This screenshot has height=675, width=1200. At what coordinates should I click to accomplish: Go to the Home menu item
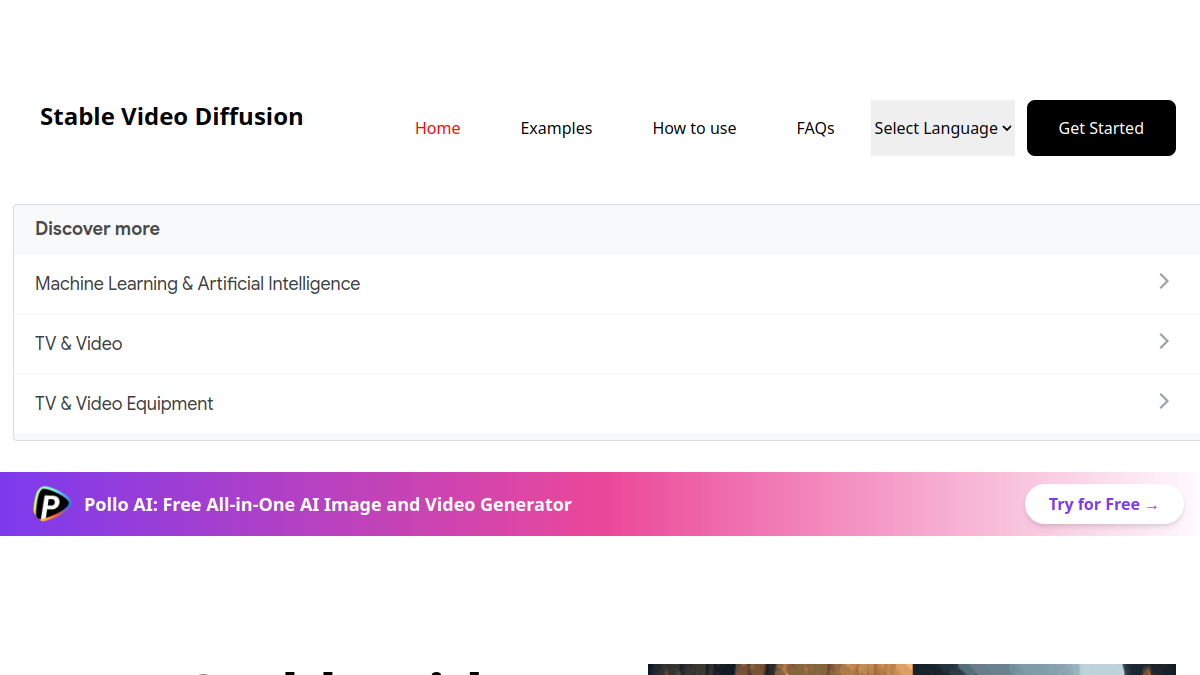tap(438, 128)
